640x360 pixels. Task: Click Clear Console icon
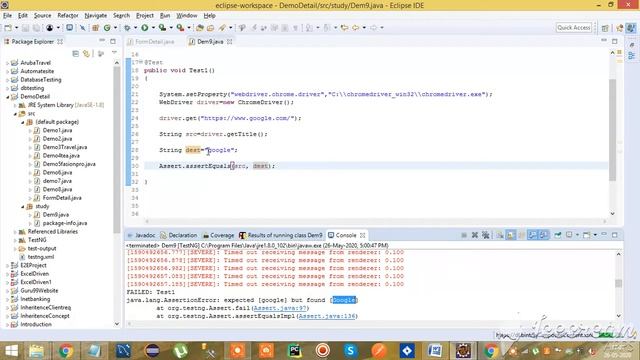pyautogui.click(x=500, y=235)
